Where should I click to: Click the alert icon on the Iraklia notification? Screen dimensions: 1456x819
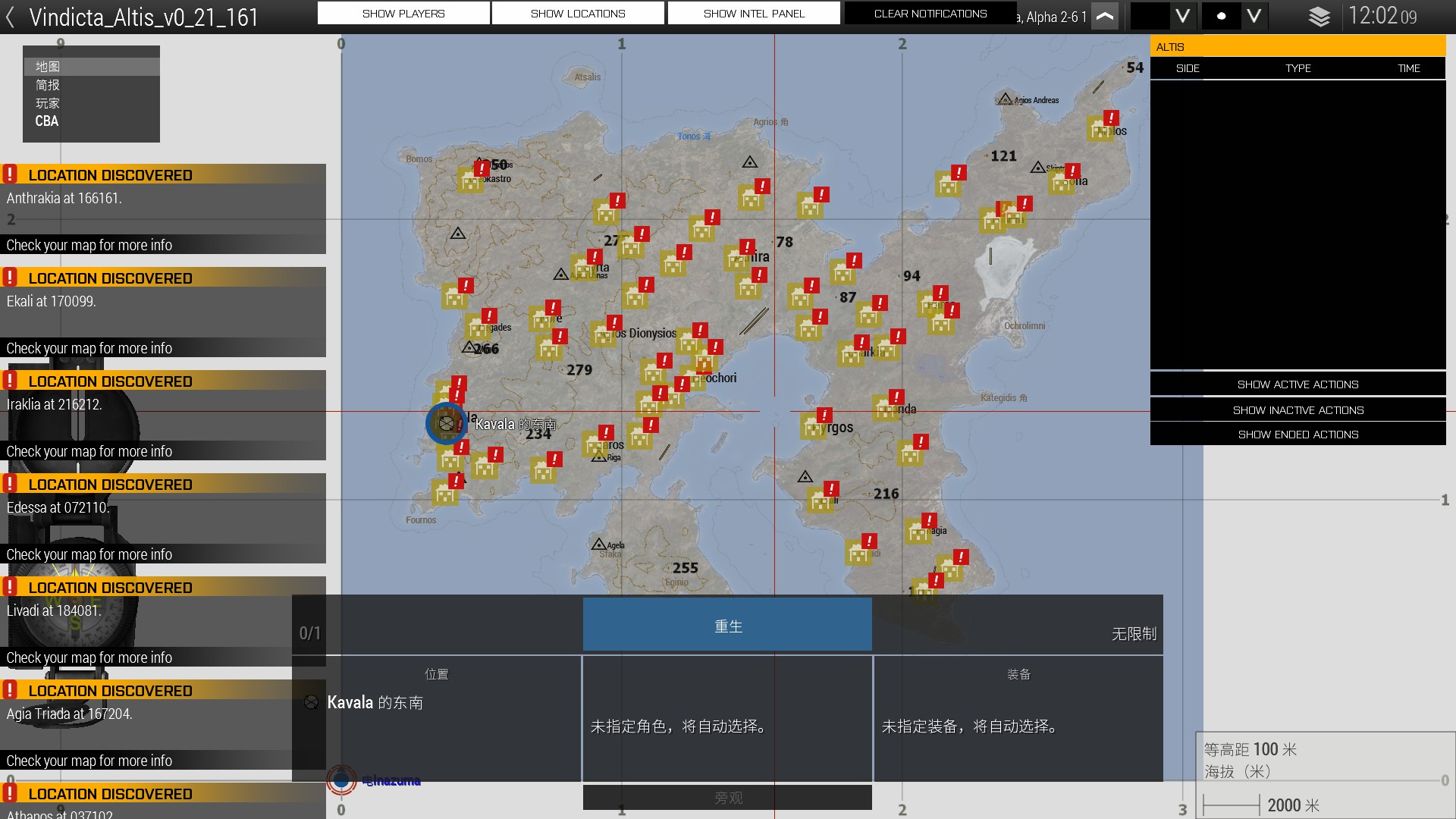[10, 380]
